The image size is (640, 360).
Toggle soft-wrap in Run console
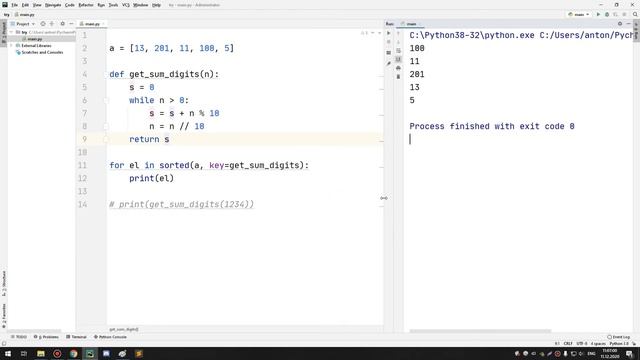coord(398,51)
